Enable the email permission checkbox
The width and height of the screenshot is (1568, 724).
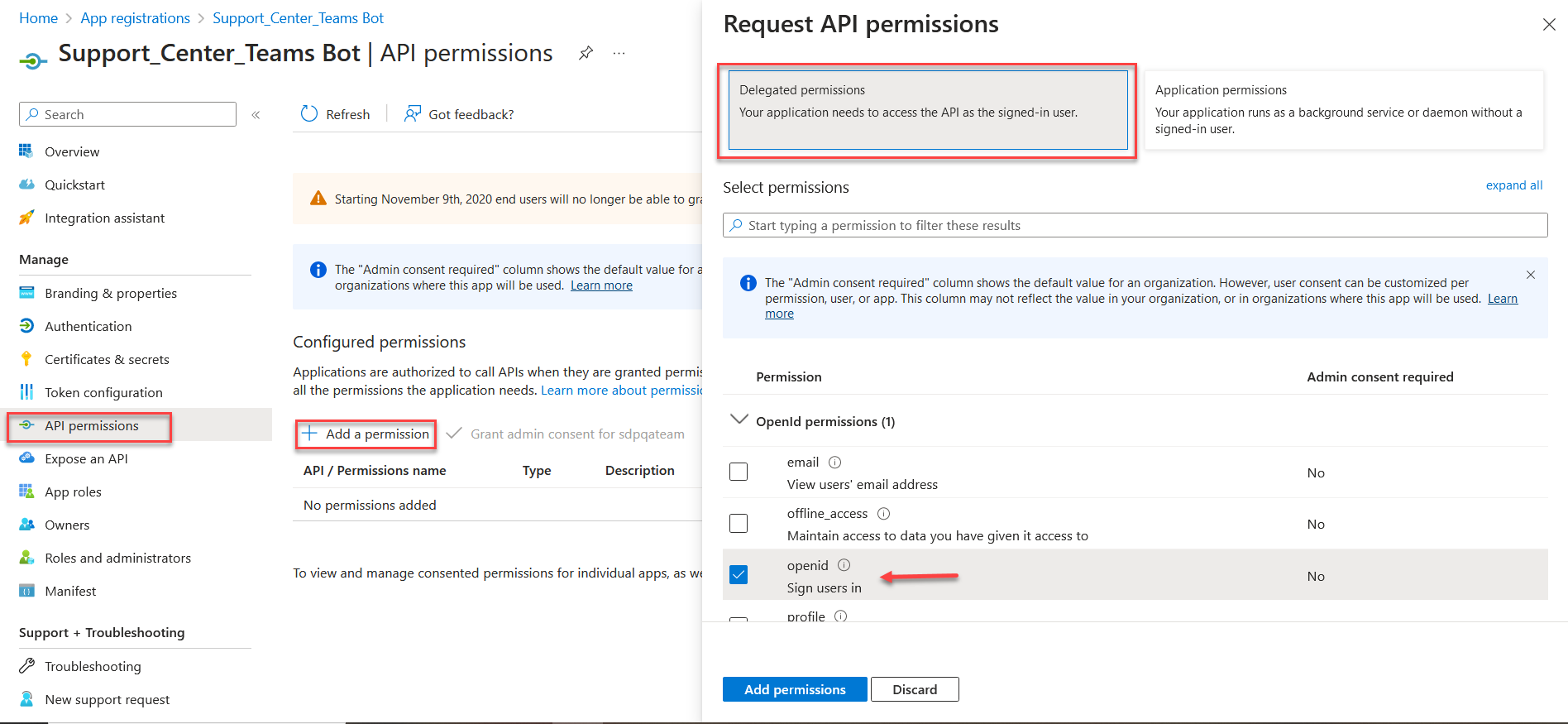click(x=739, y=472)
